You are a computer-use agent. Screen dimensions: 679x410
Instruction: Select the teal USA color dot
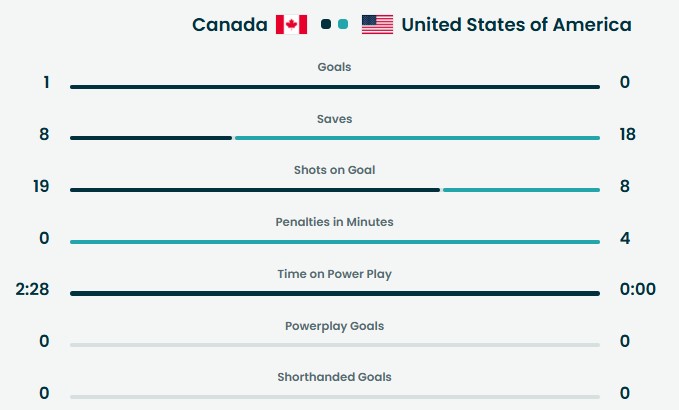(343, 24)
